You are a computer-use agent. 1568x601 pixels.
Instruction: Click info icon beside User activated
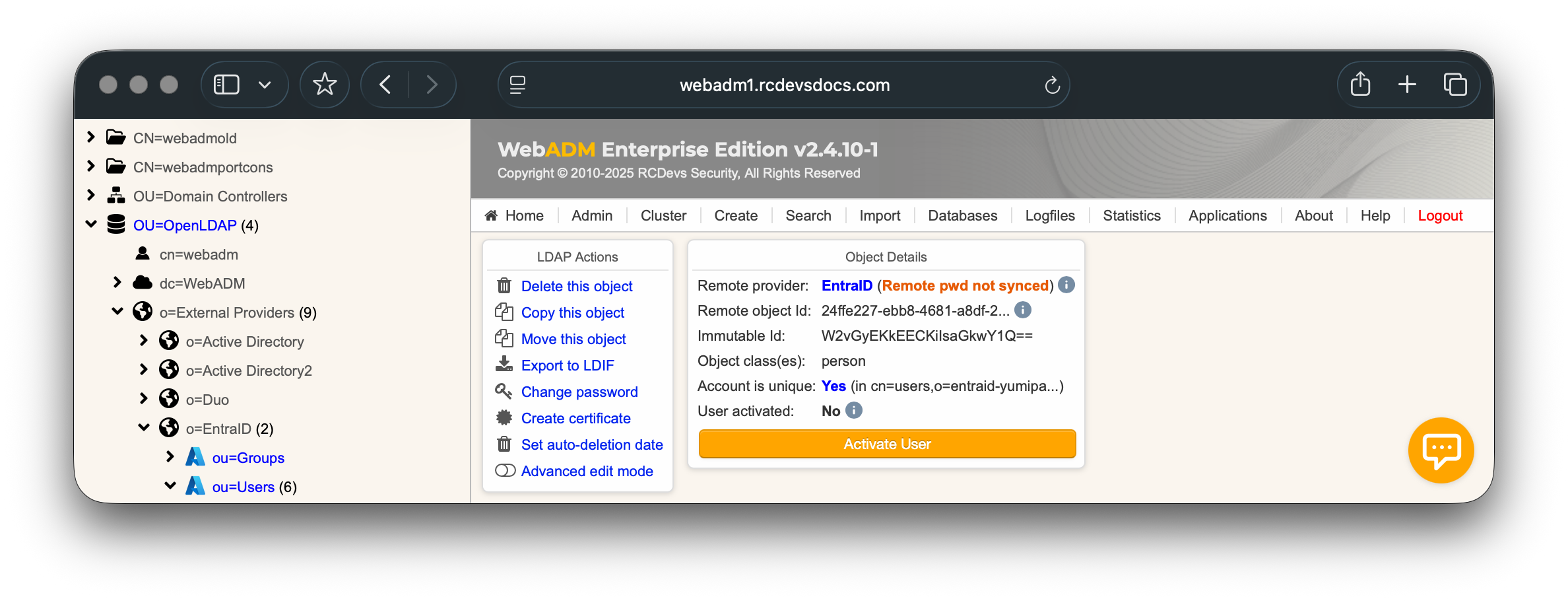[854, 410]
